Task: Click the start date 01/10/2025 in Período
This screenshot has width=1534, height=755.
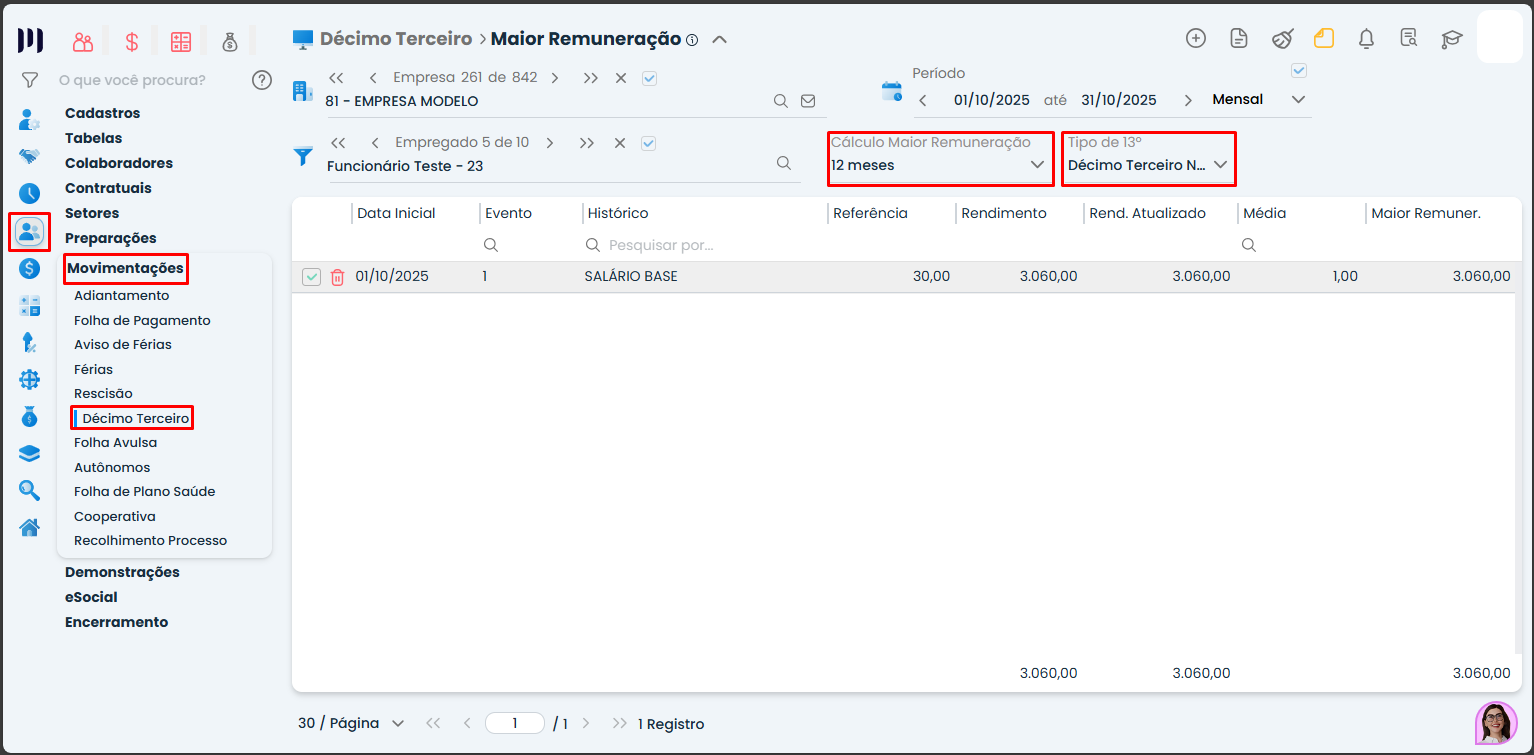Action: pos(992,100)
